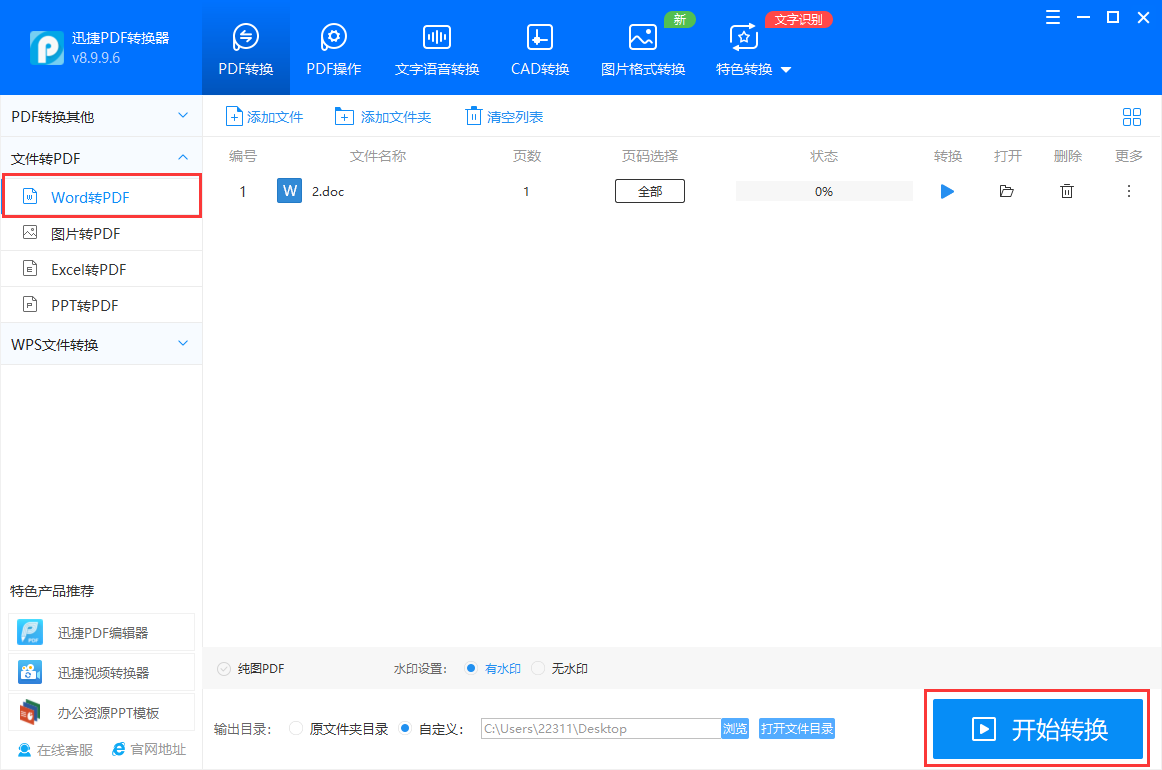Launch 迅捷PDF编辑器 from the sidebar
The height and width of the screenshot is (770, 1162).
point(100,632)
